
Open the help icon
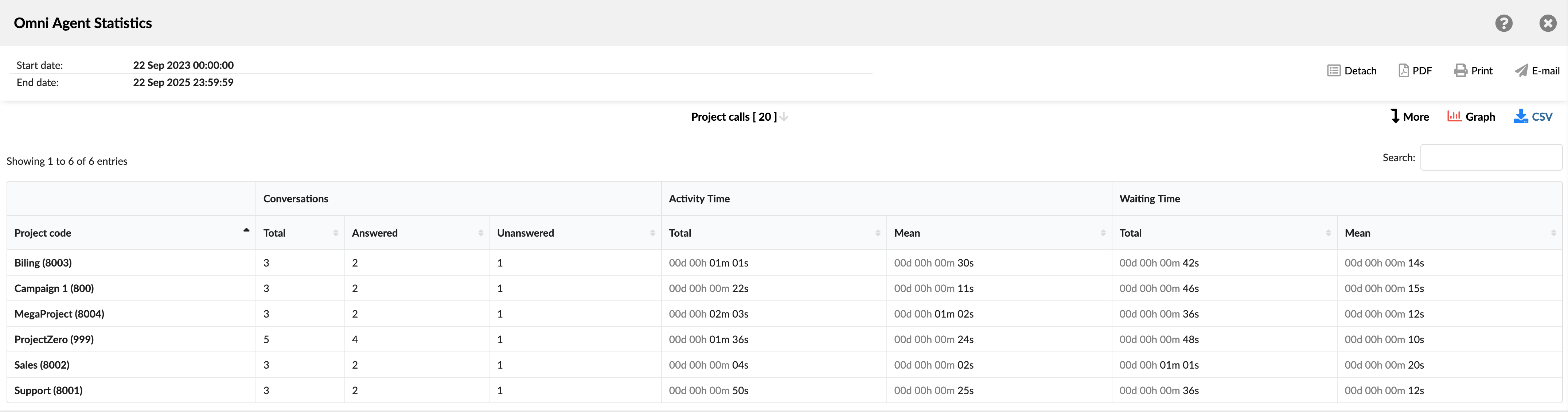pyautogui.click(x=1503, y=23)
